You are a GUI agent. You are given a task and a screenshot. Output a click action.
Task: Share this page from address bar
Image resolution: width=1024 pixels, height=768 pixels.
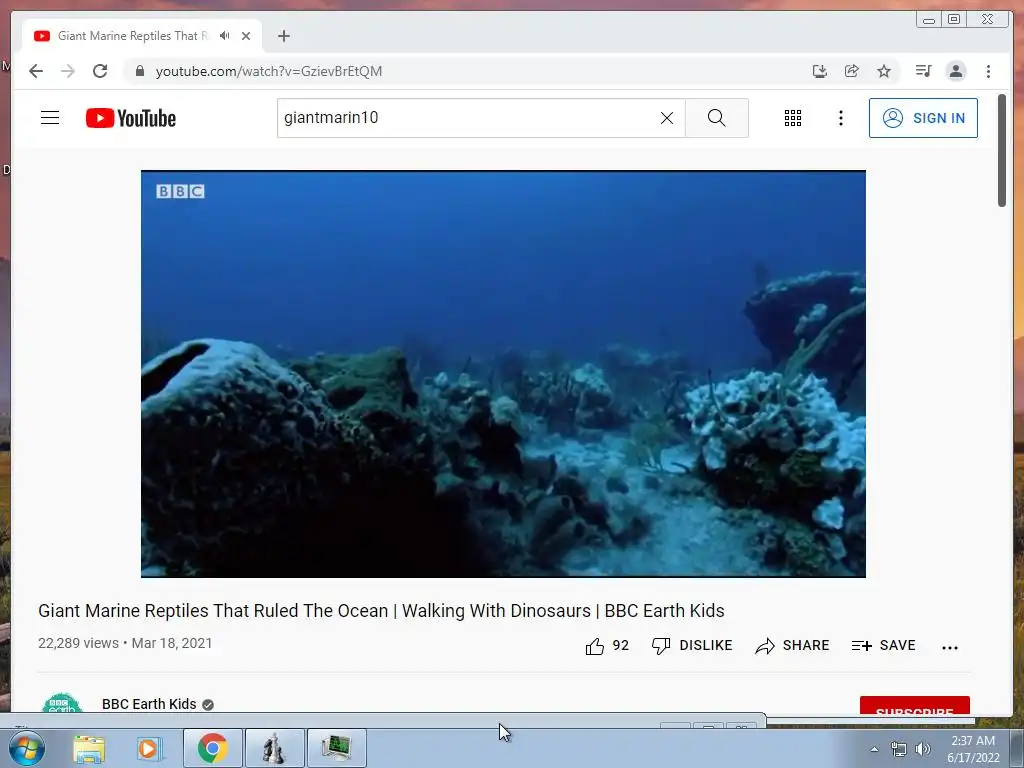tap(852, 71)
